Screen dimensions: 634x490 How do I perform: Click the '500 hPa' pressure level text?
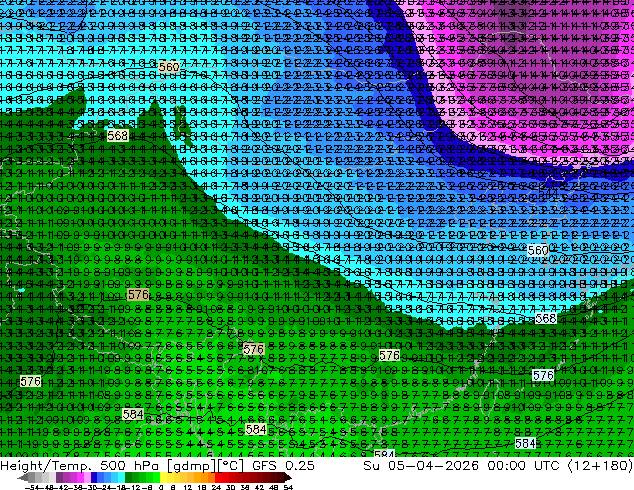129,466
